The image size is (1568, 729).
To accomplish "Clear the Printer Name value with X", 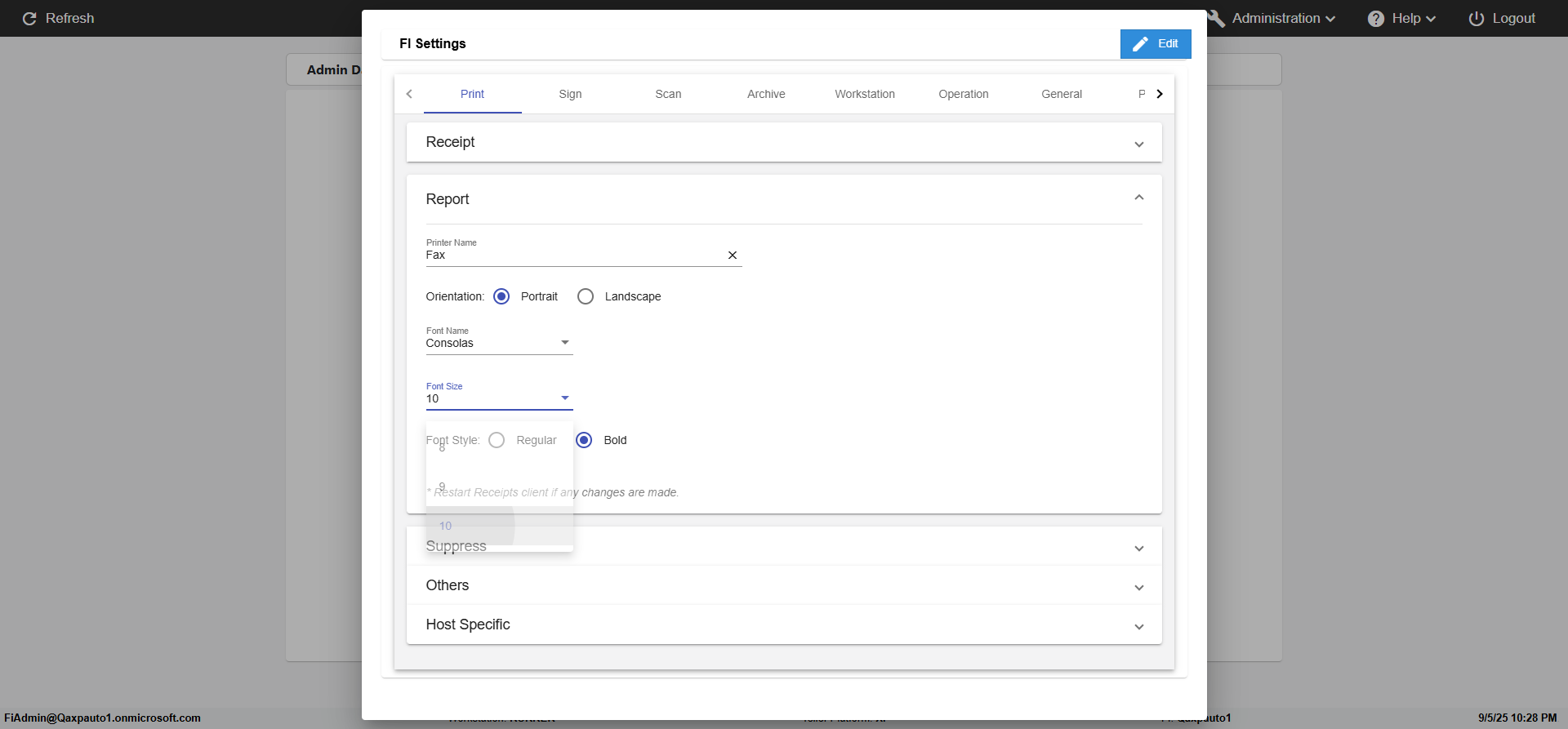I will click(733, 256).
